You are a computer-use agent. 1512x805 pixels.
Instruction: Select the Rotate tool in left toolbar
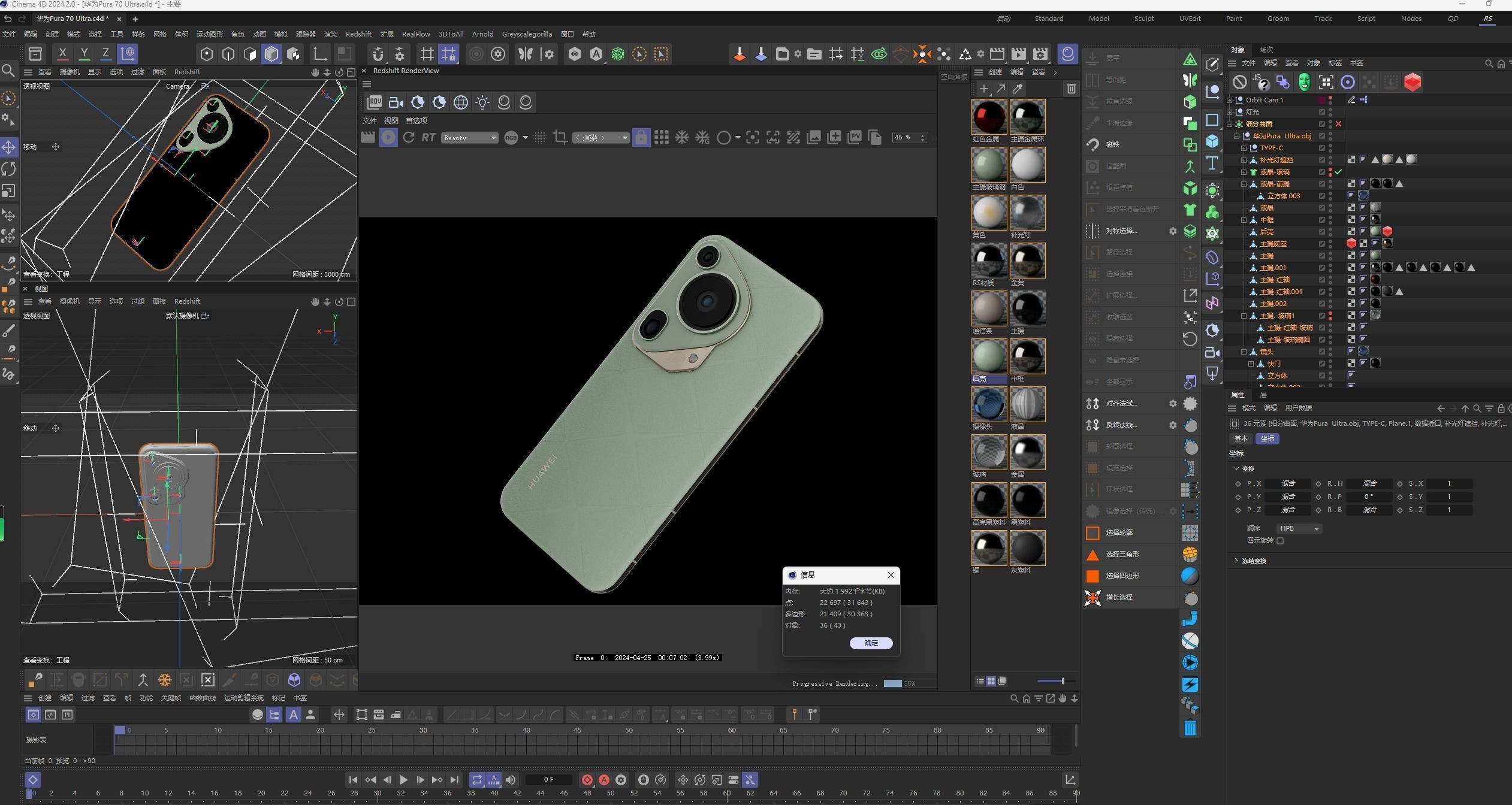[8, 169]
